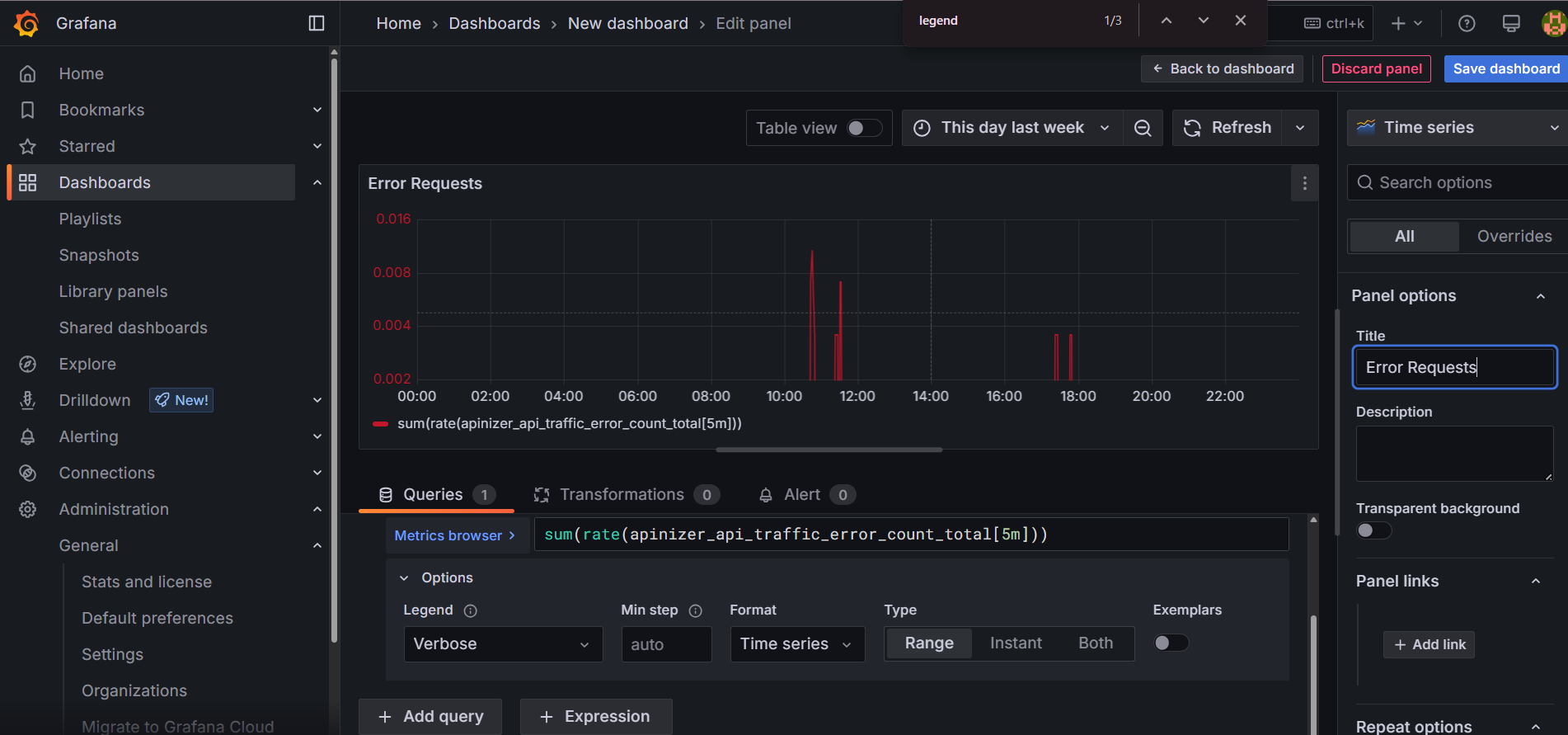1568x735 pixels.
Task: Select the Overrides options filter
Action: [1514, 237]
